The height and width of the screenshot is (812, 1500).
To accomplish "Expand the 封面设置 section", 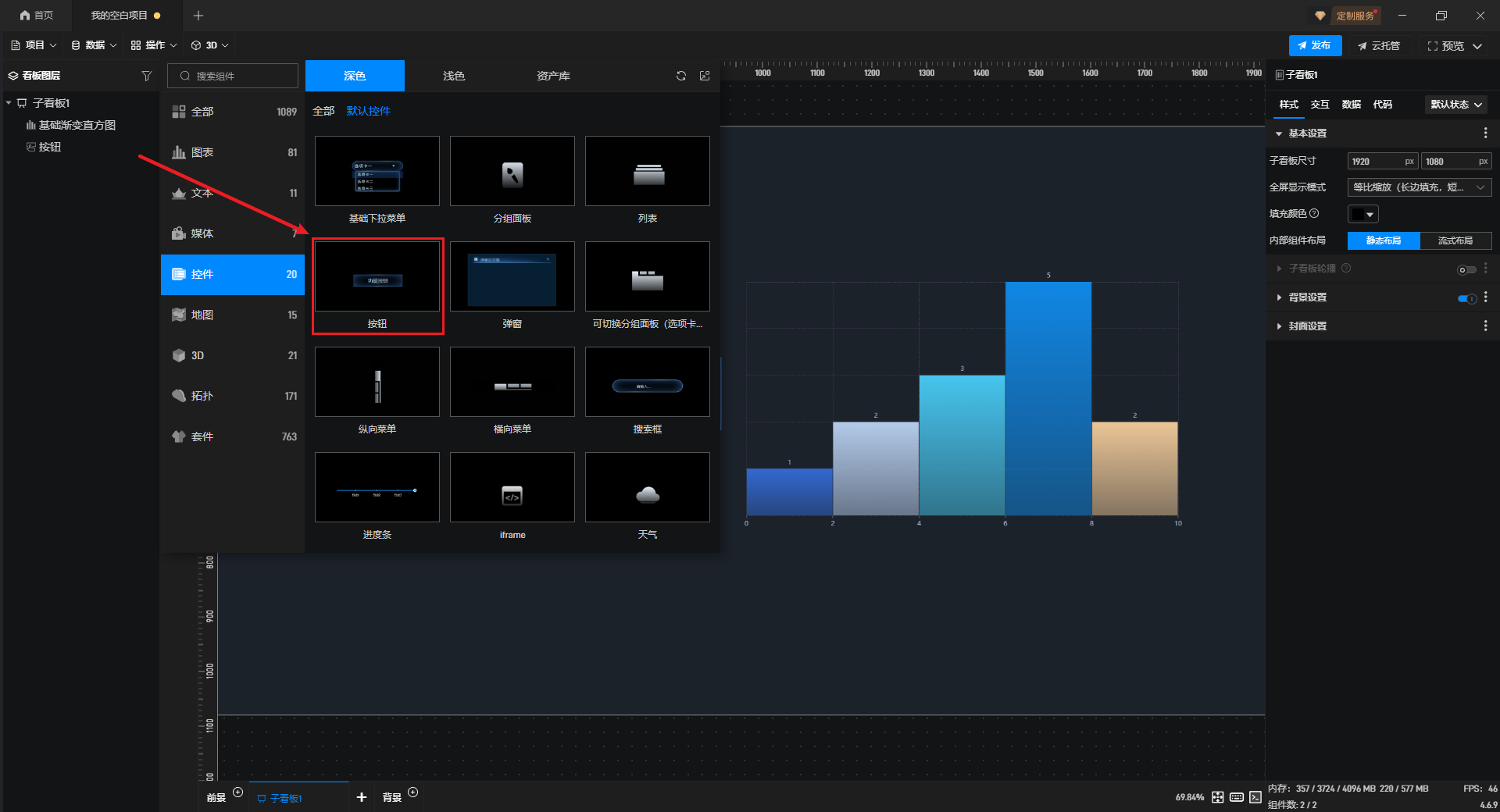I will click(x=1307, y=326).
